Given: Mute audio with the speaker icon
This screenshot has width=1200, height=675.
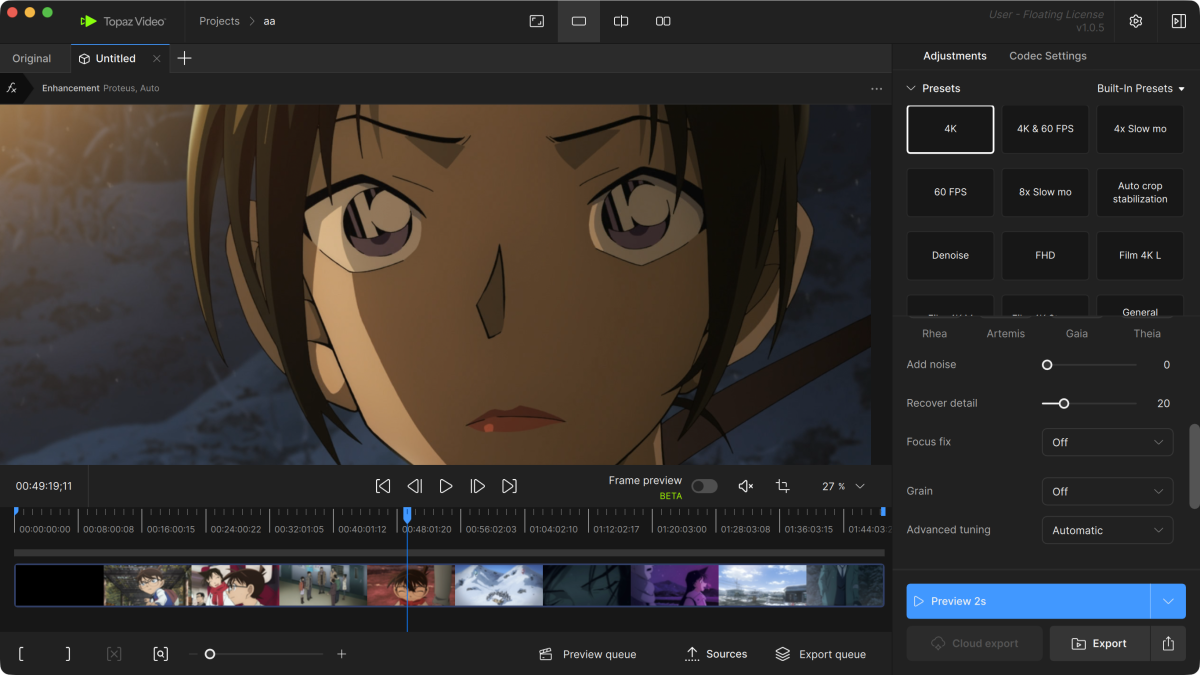Looking at the screenshot, I should click(x=745, y=486).
